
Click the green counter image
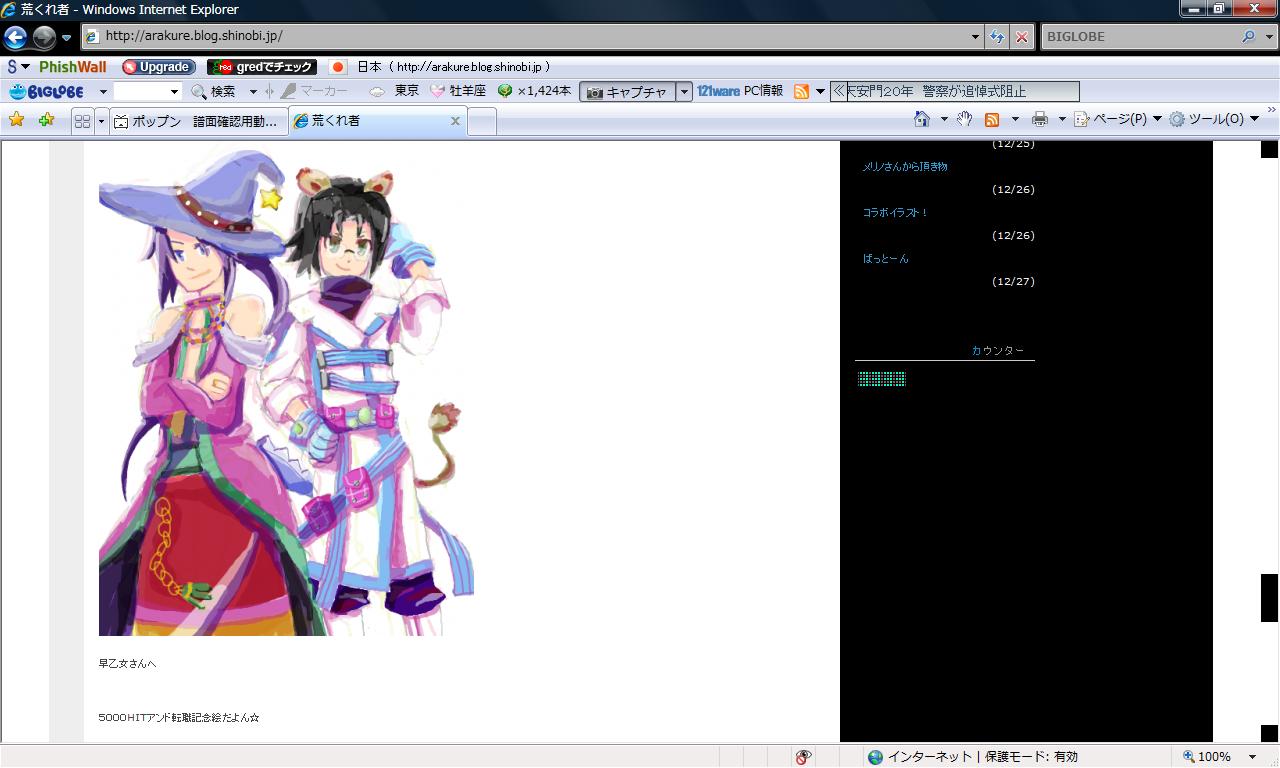tap(882, 379)
